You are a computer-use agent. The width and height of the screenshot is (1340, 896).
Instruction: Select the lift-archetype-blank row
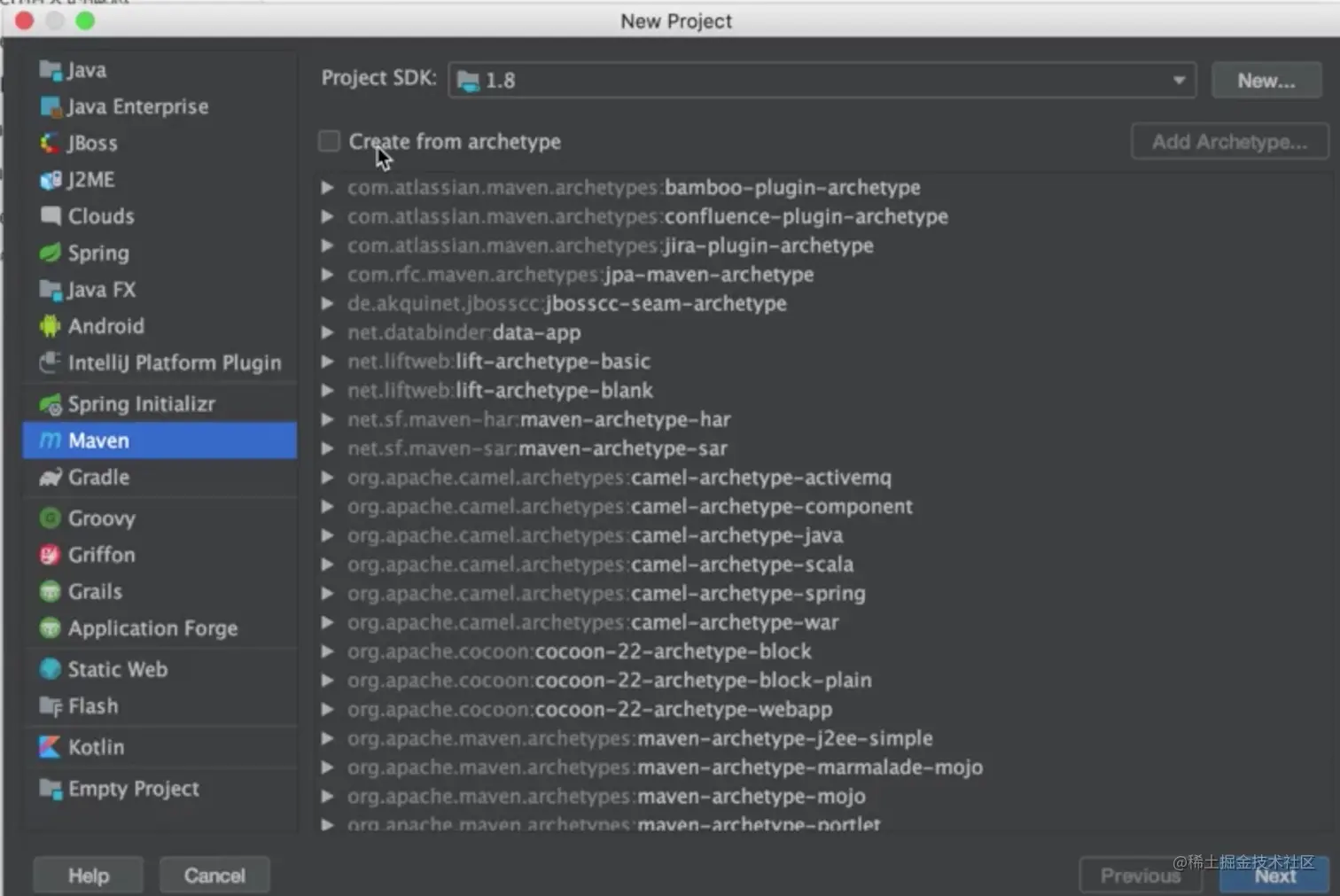click(x=824, y=391)
